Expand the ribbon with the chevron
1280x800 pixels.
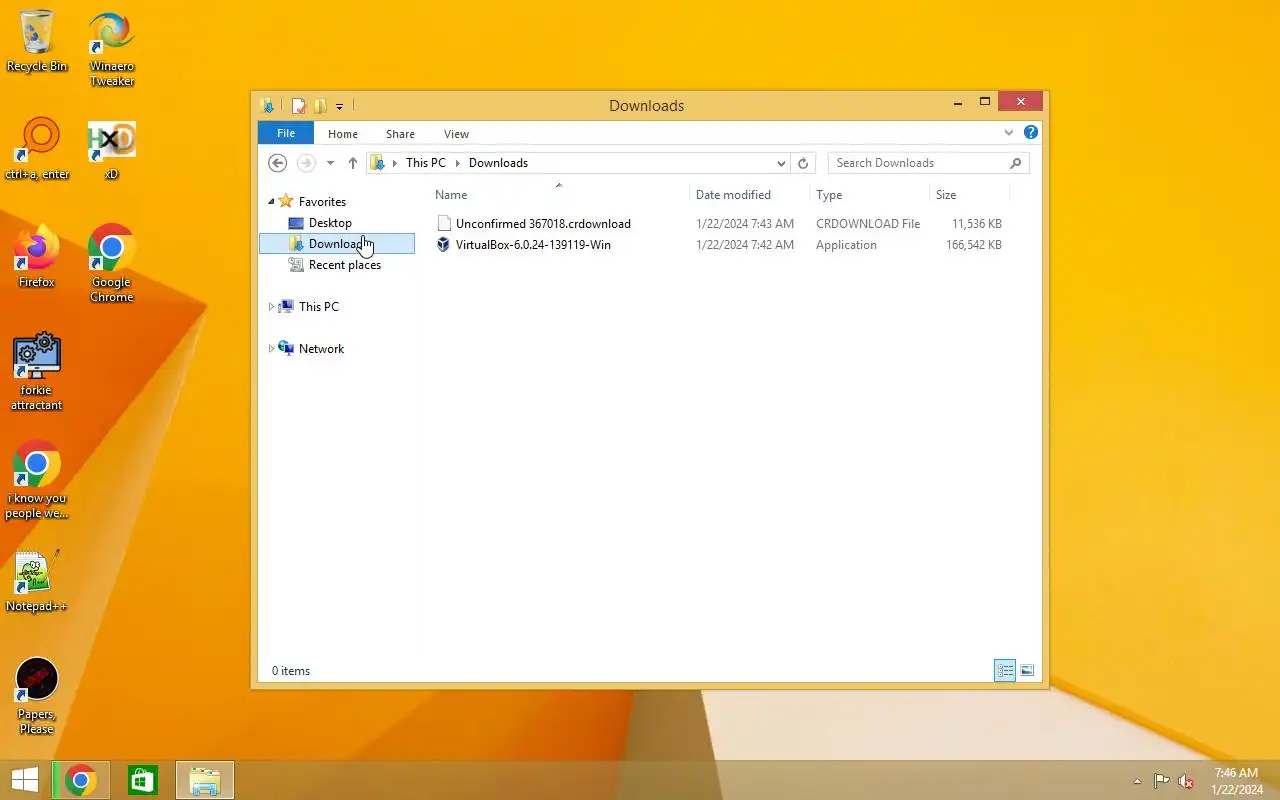(1009, 132)
